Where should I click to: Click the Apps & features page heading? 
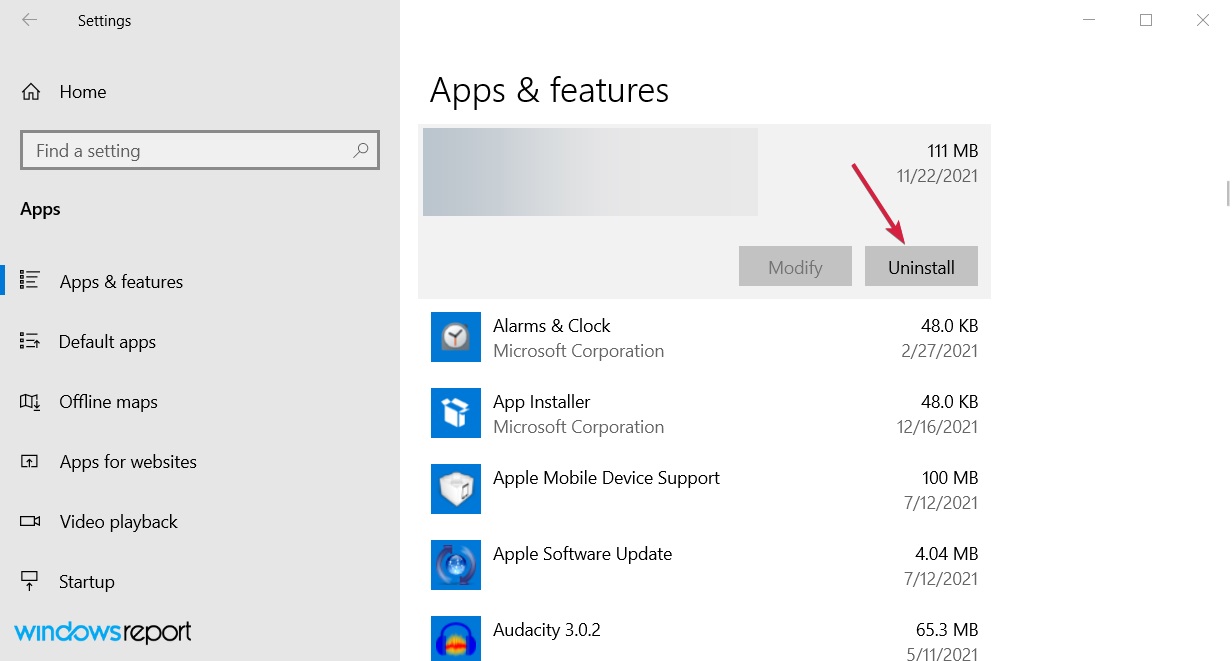tap(549, 91)
